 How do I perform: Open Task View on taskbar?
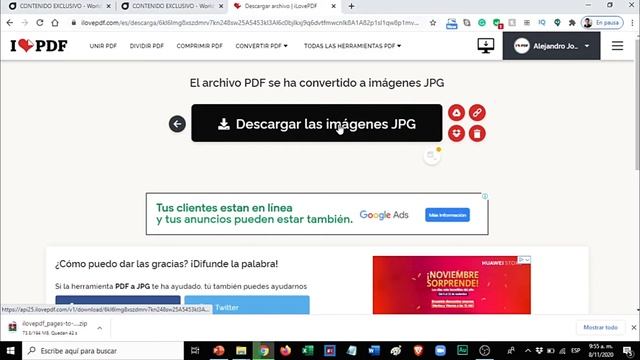click(195, 351)
